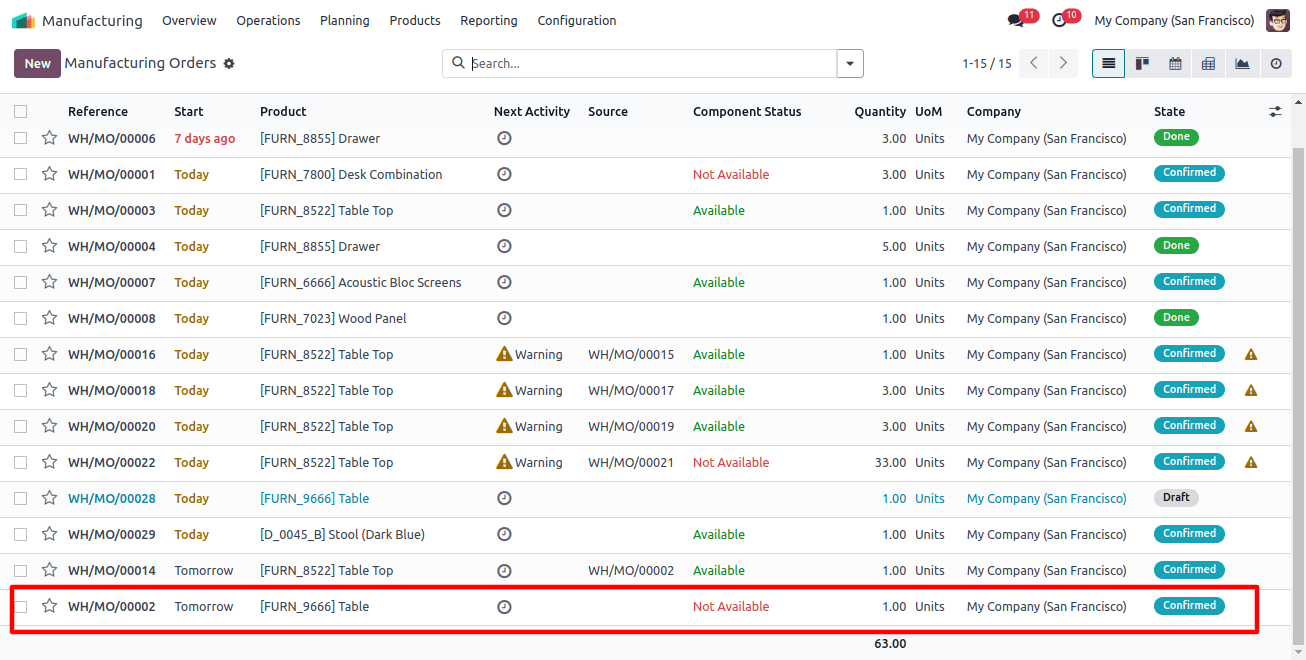Viewport: 1306px width, 660px height.
Task: Sort by the Start column header
Action: click(188, 111)
